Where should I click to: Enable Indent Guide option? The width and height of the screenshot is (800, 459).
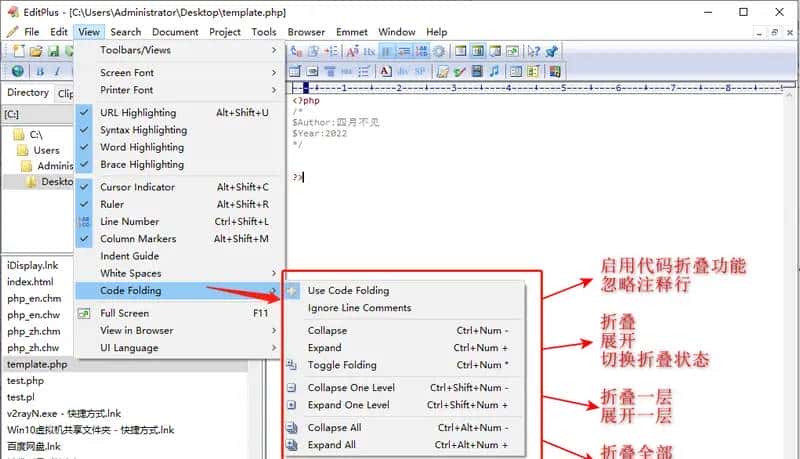pyautogui.click(x=180, y=257)
